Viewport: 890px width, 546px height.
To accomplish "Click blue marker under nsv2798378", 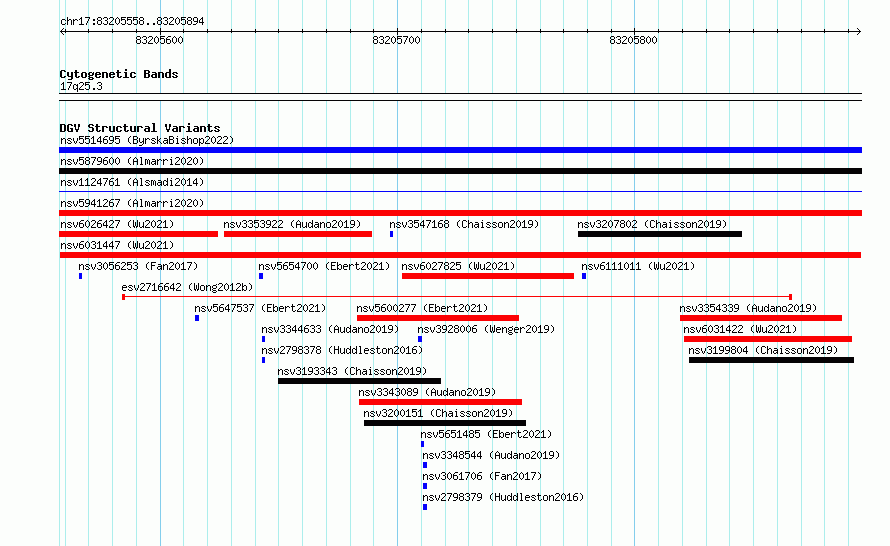I will tap(263, 360).
